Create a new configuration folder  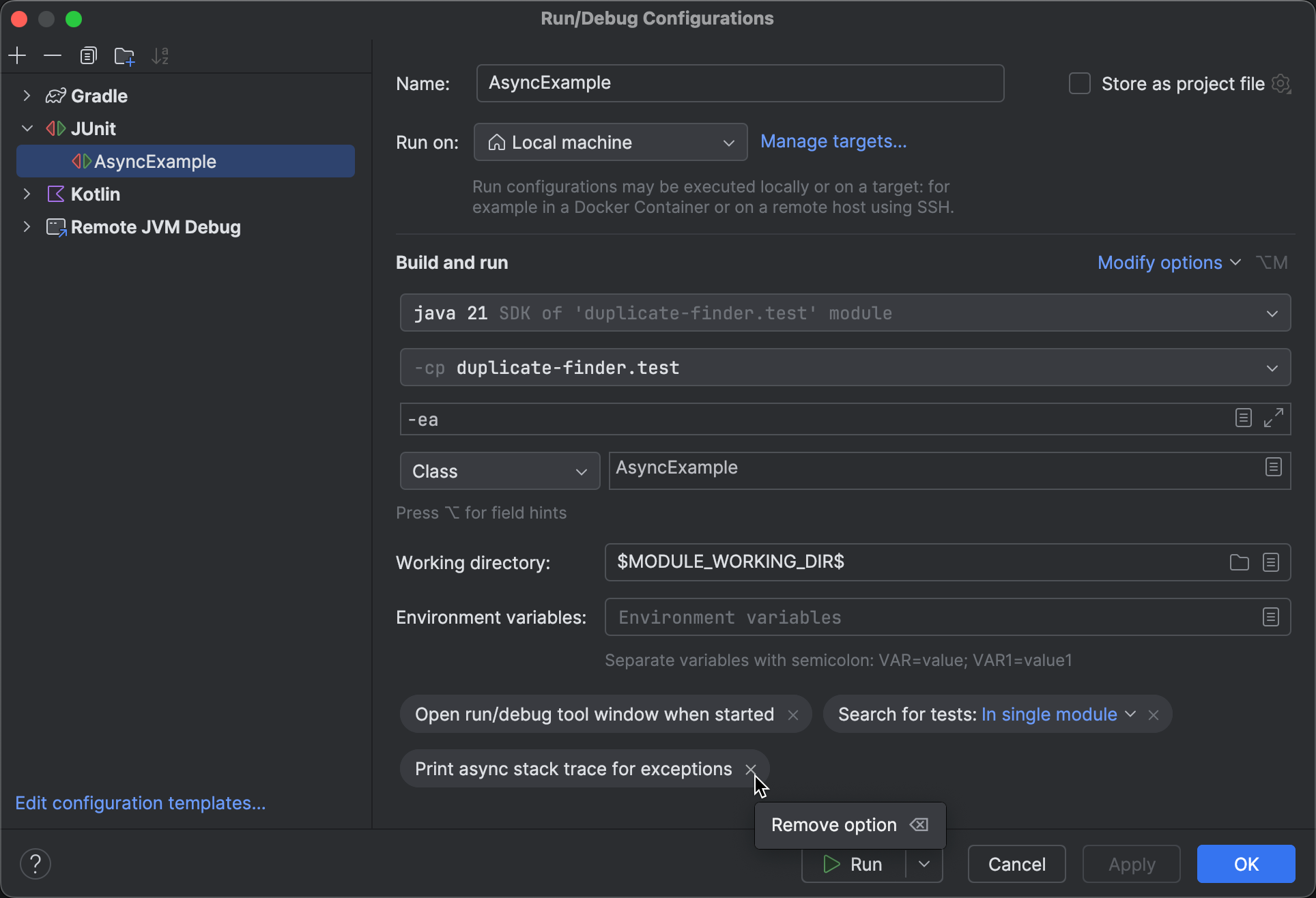pyautogui.click(x=124, y=55)
